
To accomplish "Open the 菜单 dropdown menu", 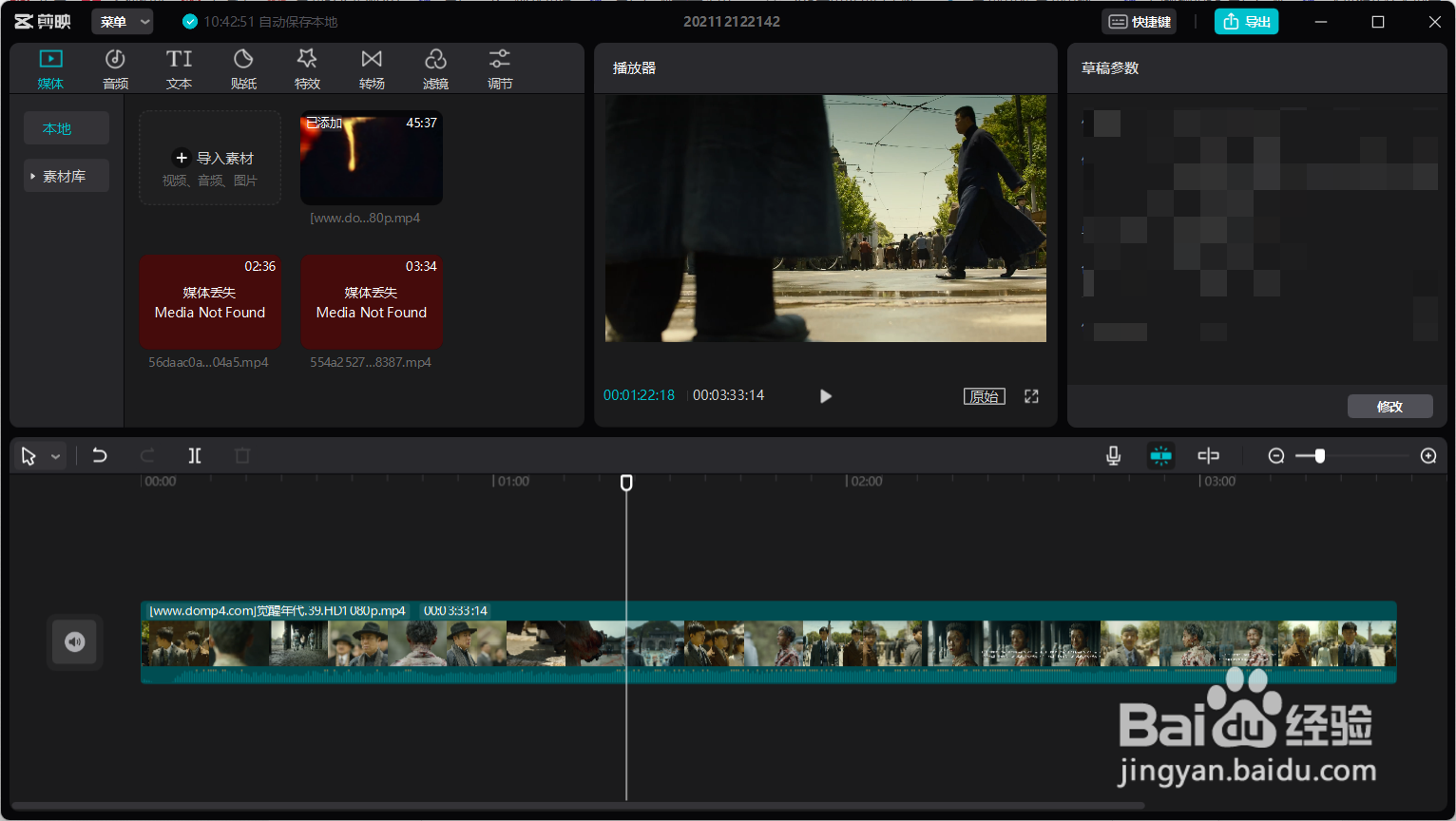I will (x=123, y=22).
